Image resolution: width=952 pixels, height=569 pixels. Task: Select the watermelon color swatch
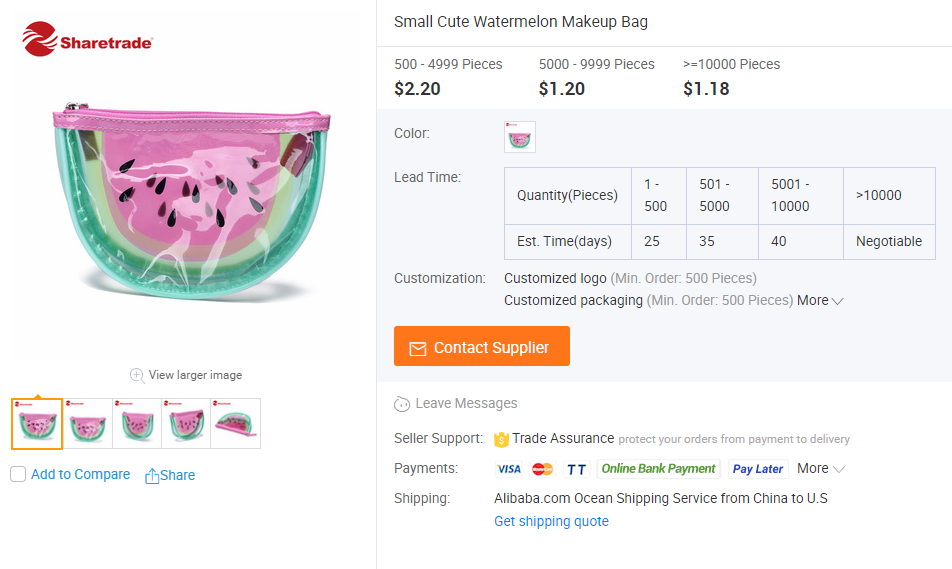(520, 137)
